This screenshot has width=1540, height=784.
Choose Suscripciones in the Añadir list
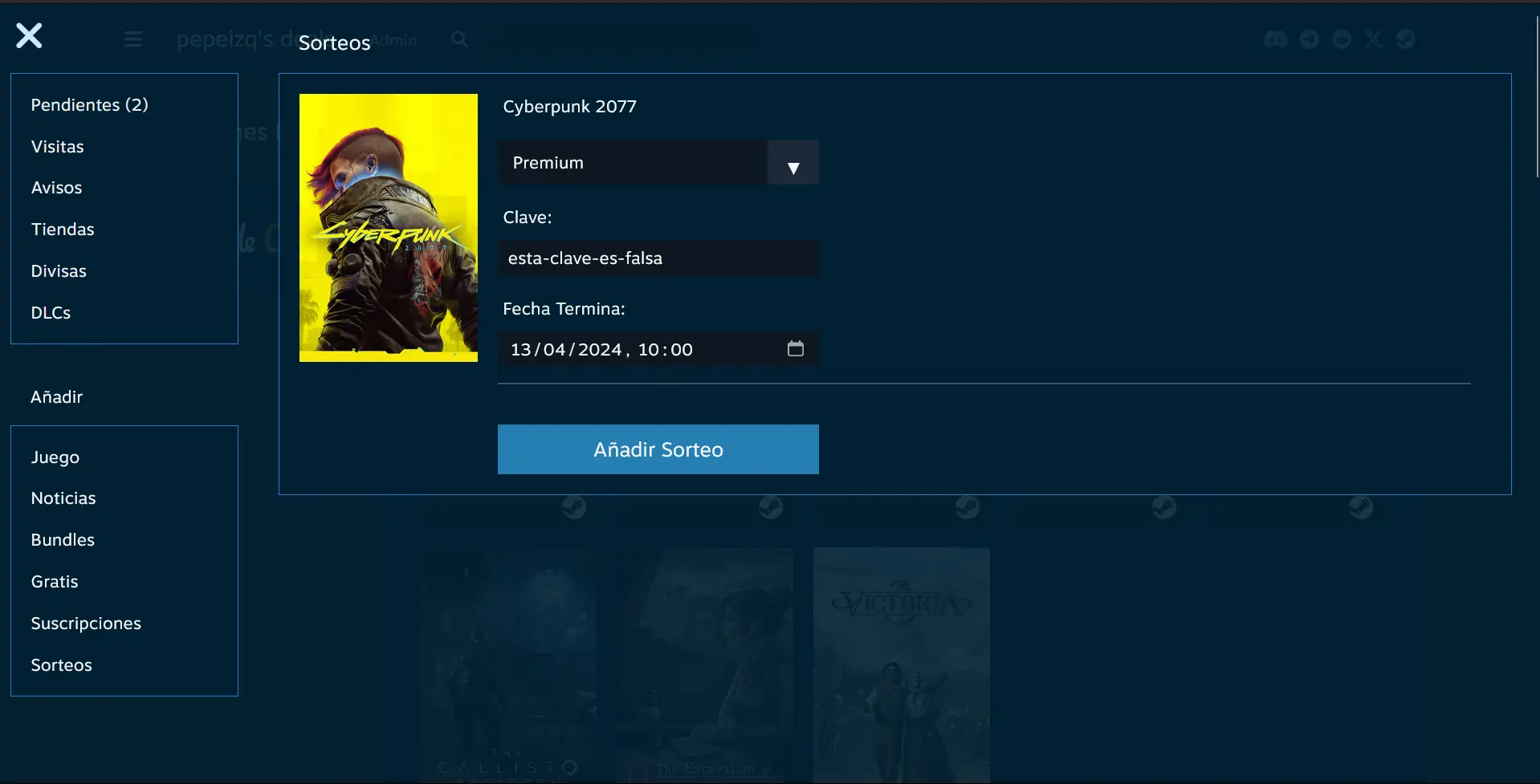point(86,624)
